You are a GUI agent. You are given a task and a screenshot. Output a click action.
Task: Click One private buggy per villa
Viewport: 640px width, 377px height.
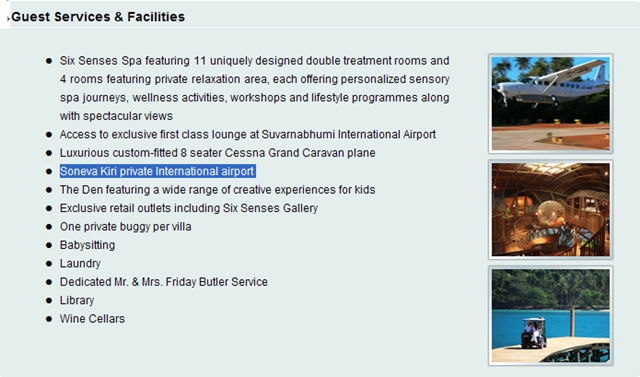(x=125, y=226)
